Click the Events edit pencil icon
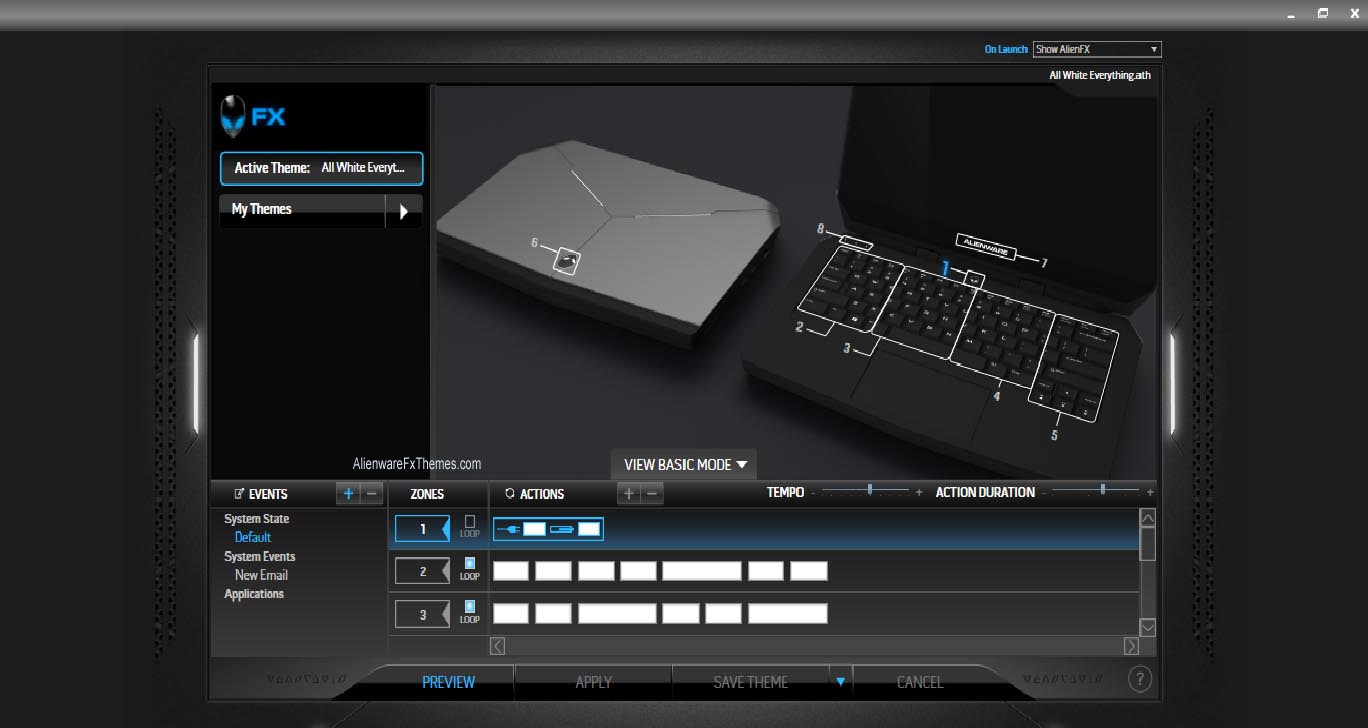The width and height of the screenshot is (1368, 728). [239, 494]
